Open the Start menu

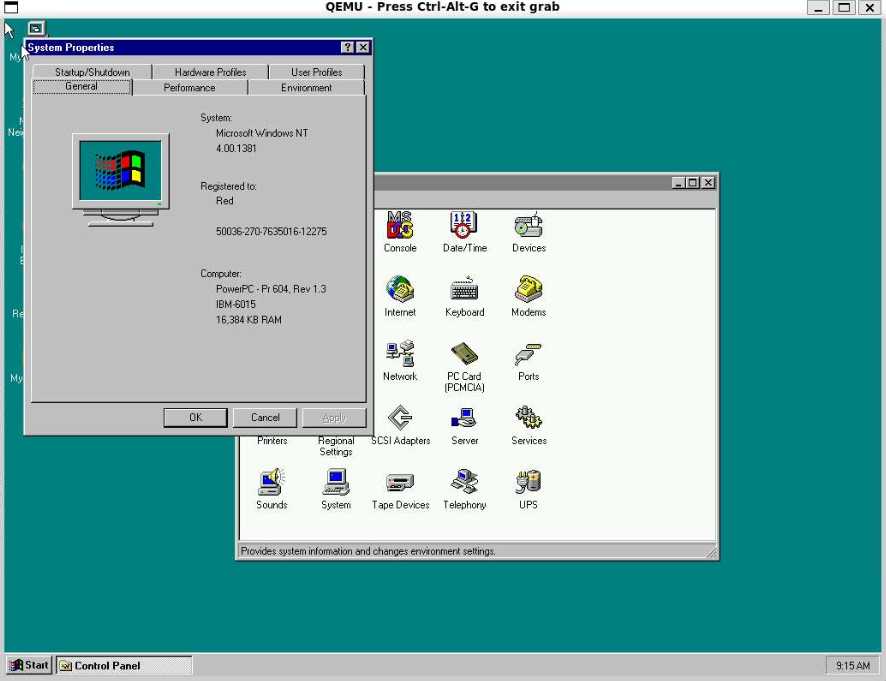[29, 665]
